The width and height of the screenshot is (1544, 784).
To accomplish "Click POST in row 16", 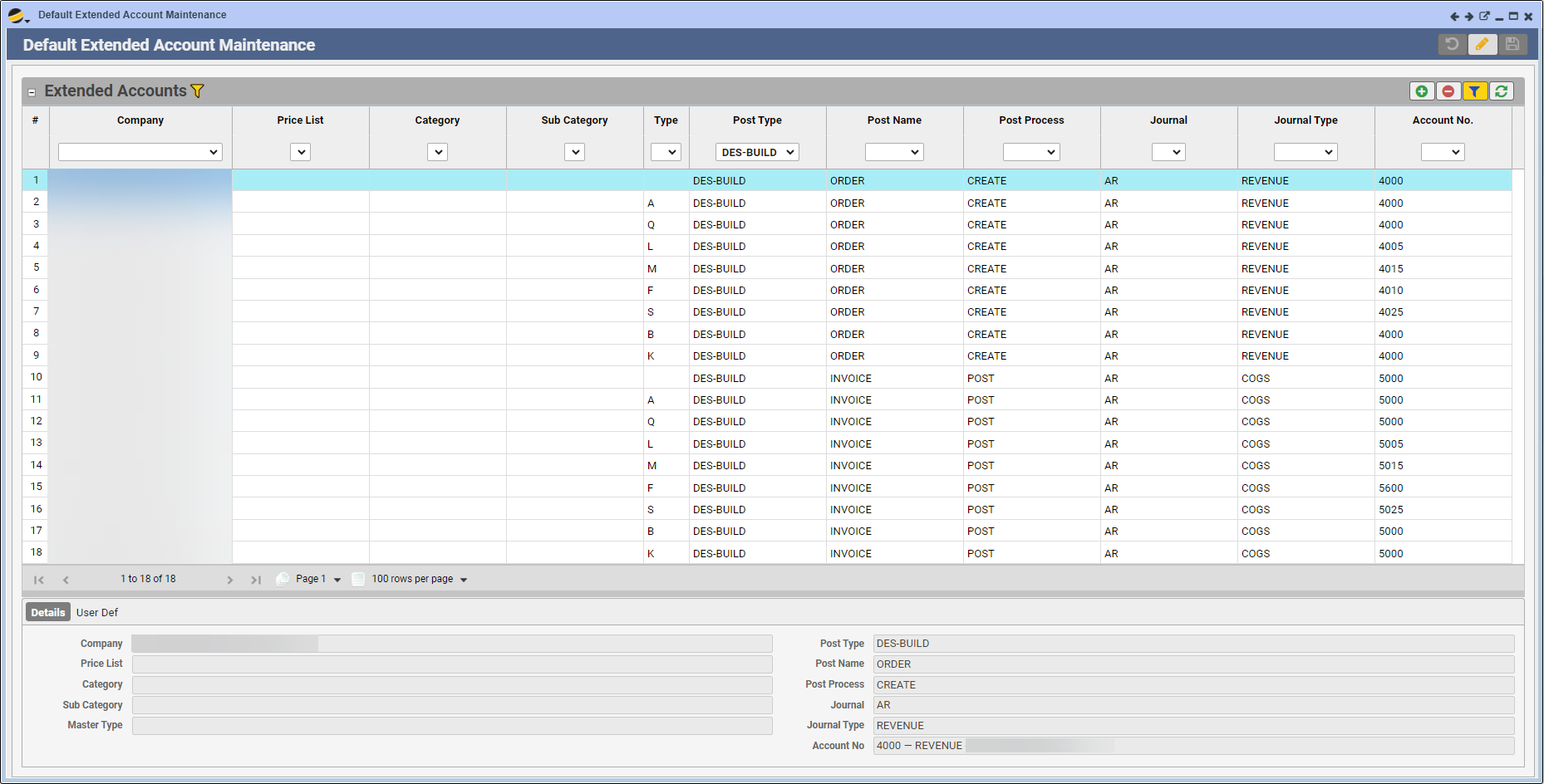I will click(x=981, y=510).
